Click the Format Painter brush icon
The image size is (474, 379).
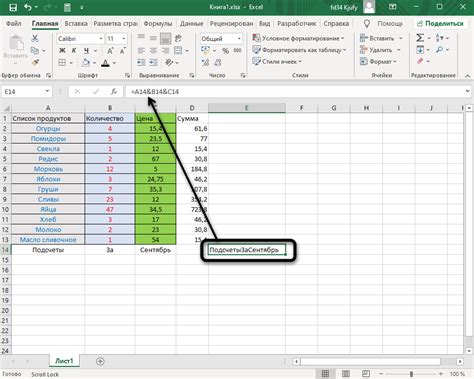coord(35,62)
